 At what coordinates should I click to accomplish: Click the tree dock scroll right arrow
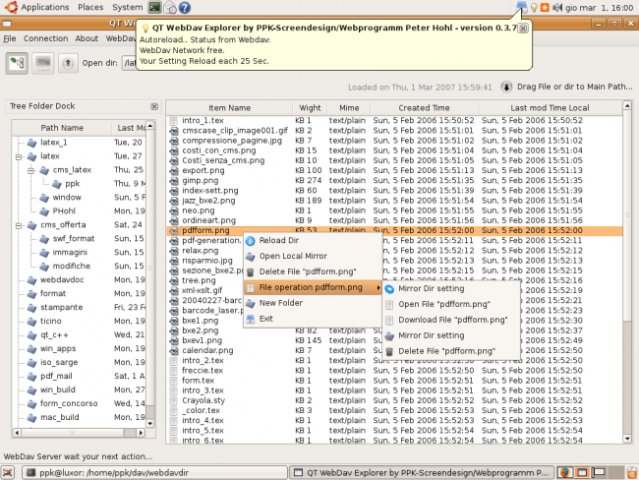pos(141,433)
